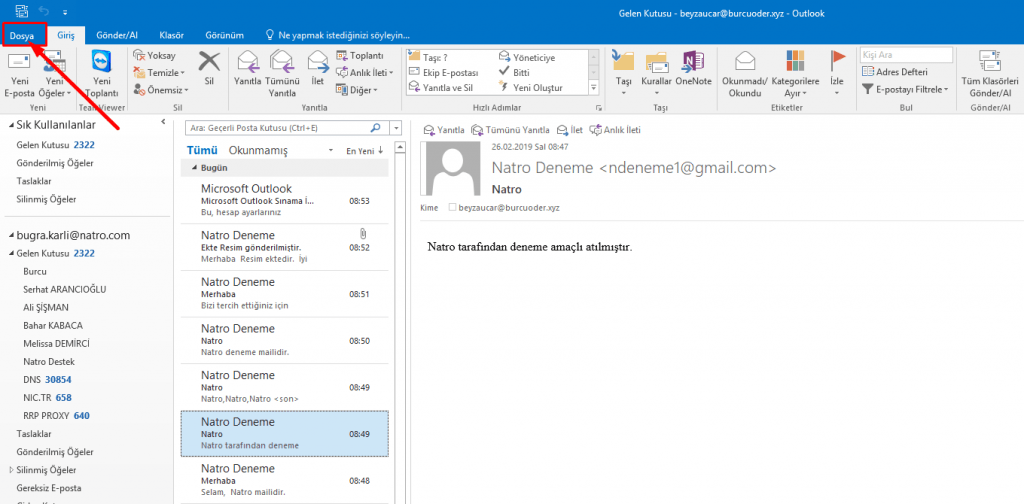
Task: Open the Taşı folder dropdown in the ribbon
Action: tap(623, 74)
